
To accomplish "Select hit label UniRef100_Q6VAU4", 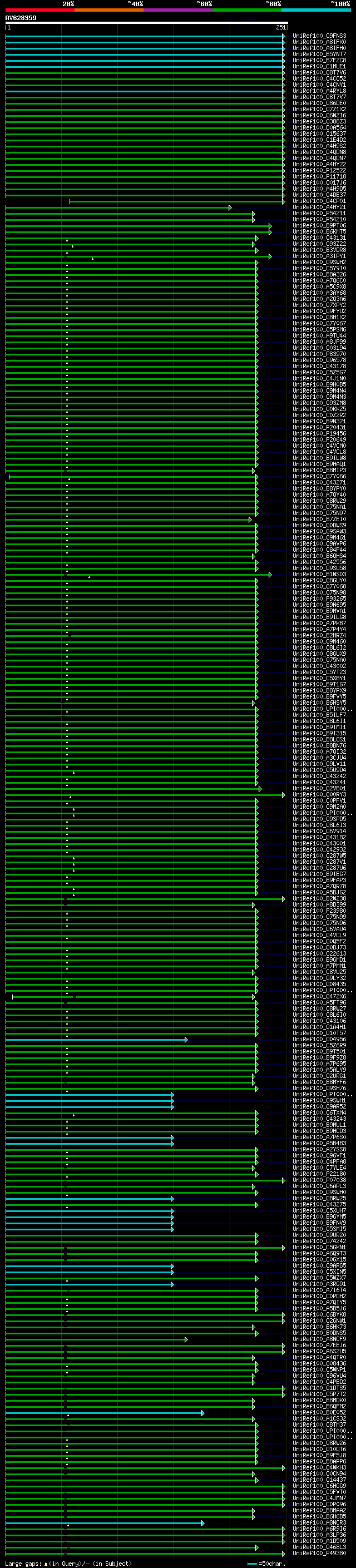I will tap(319, 929).
